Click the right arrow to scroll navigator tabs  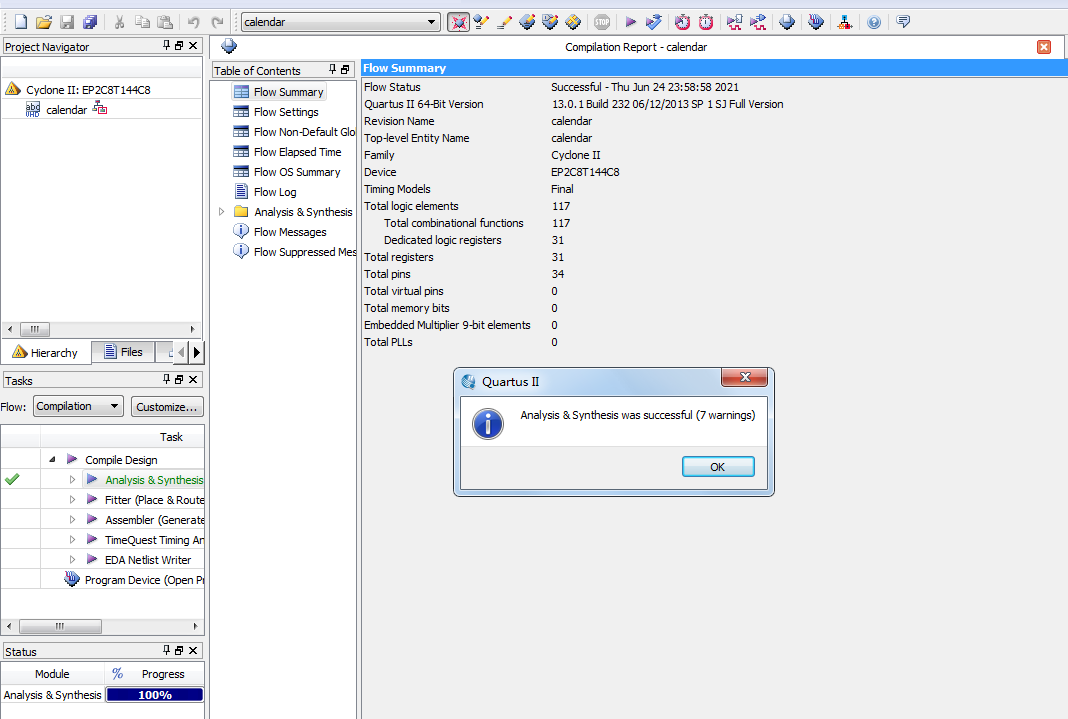tap(196, 352)
